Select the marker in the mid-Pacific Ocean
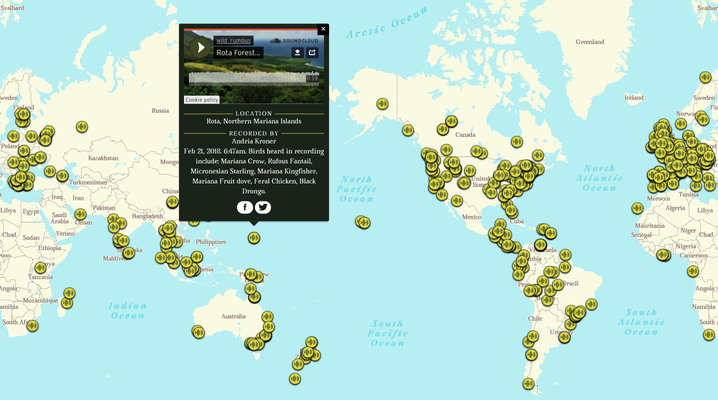Screen dimensions: 718x400 click(x=364, y=222)
